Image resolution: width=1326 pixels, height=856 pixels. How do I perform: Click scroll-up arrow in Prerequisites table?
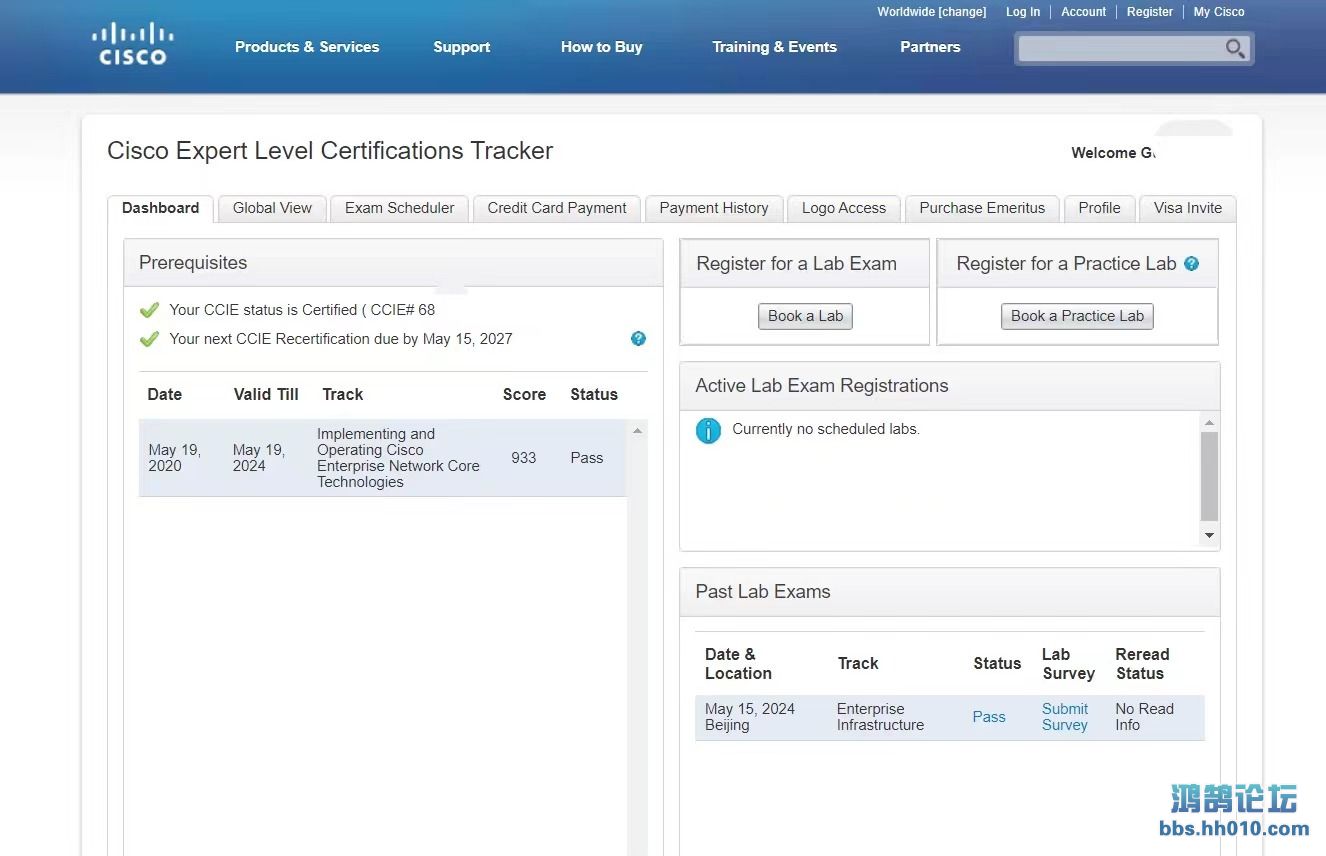[x=637, y=430]
